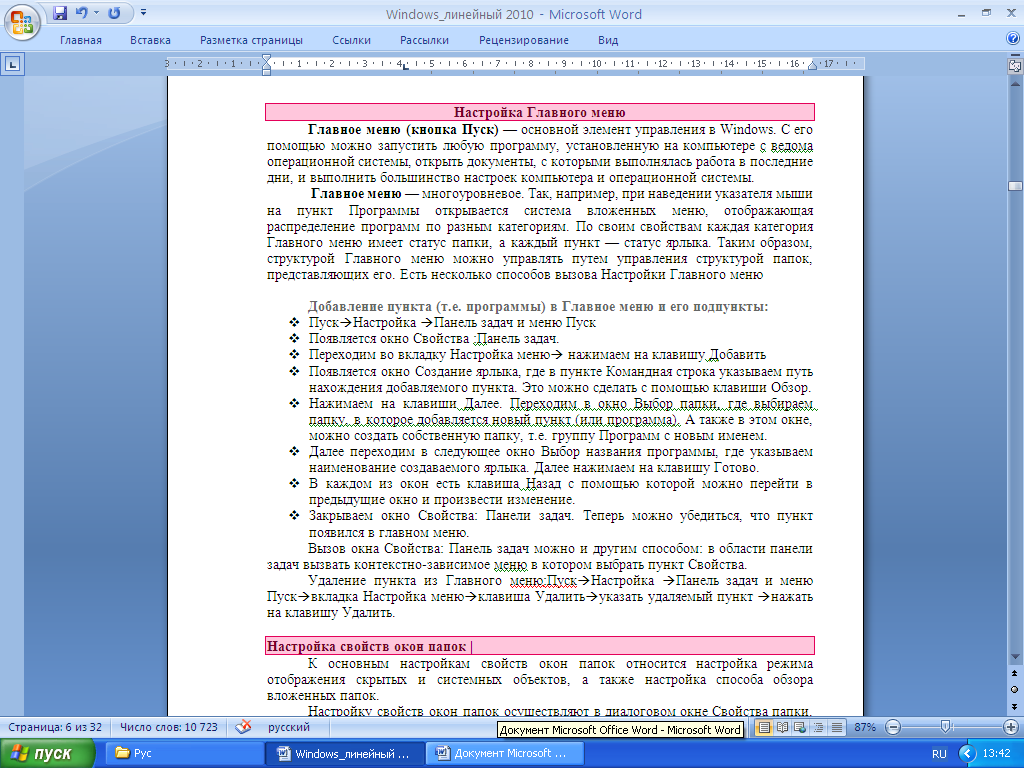Zoom out with minus button
The height and width of the screenshot is (768, 1024).
pos(893,727)
